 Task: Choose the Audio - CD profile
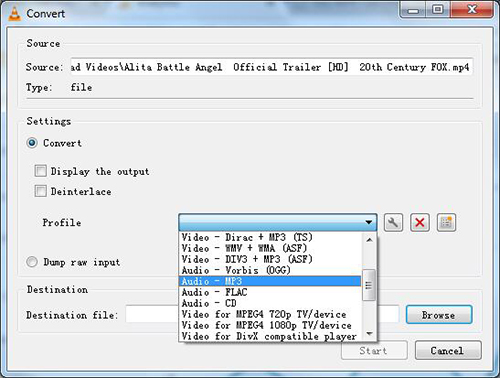(270, 303)
